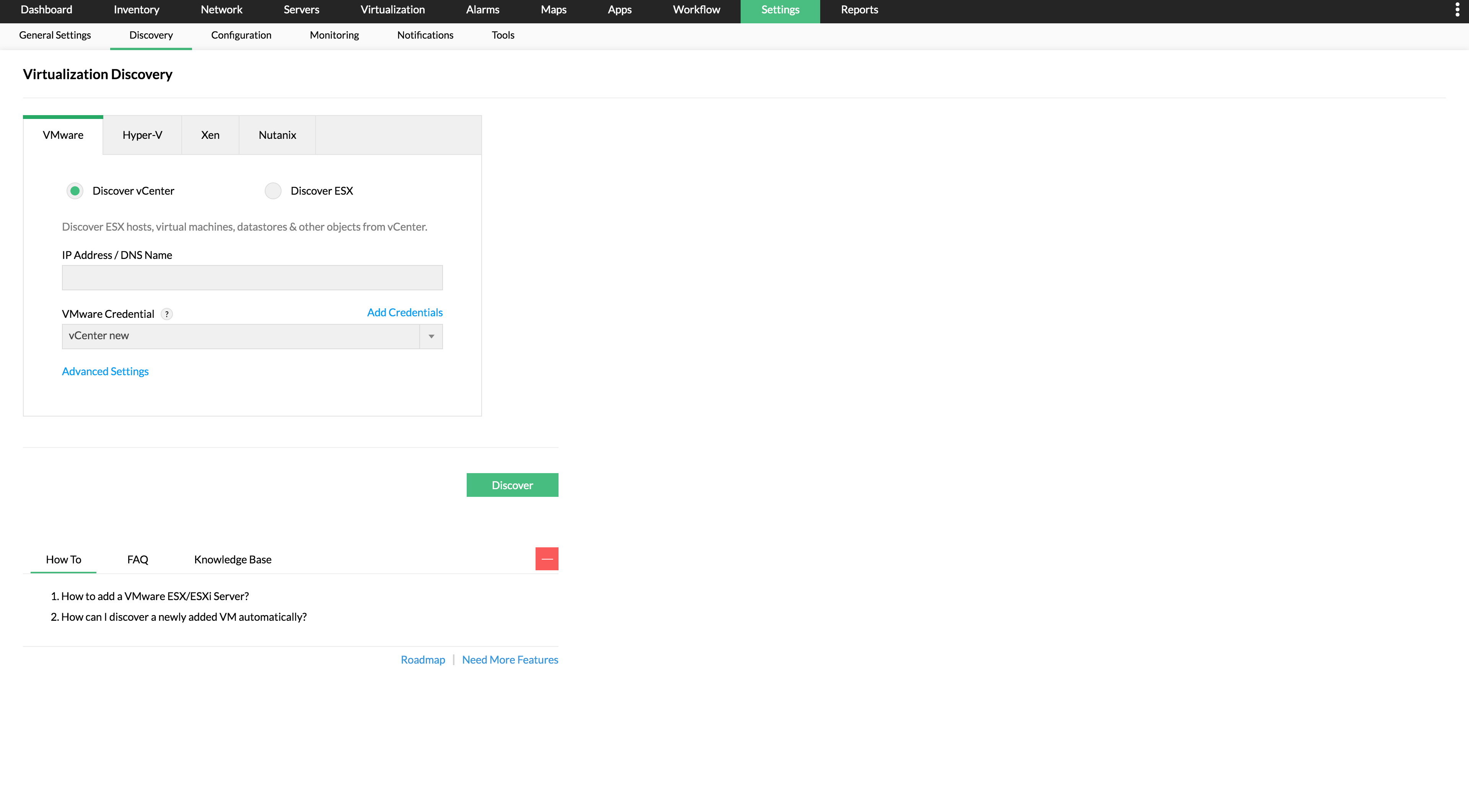Open the Roadmap link

tap(423, 660)
